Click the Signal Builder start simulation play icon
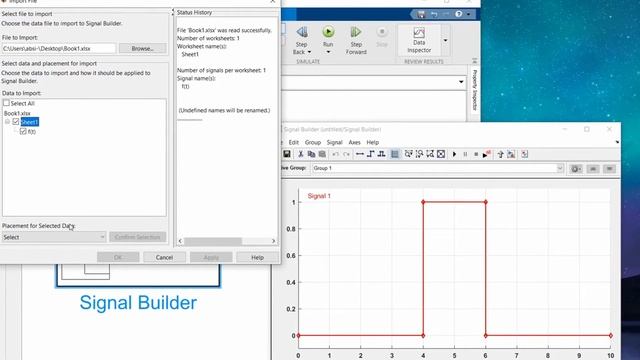The image size is (640, 360). coord(454,154)
